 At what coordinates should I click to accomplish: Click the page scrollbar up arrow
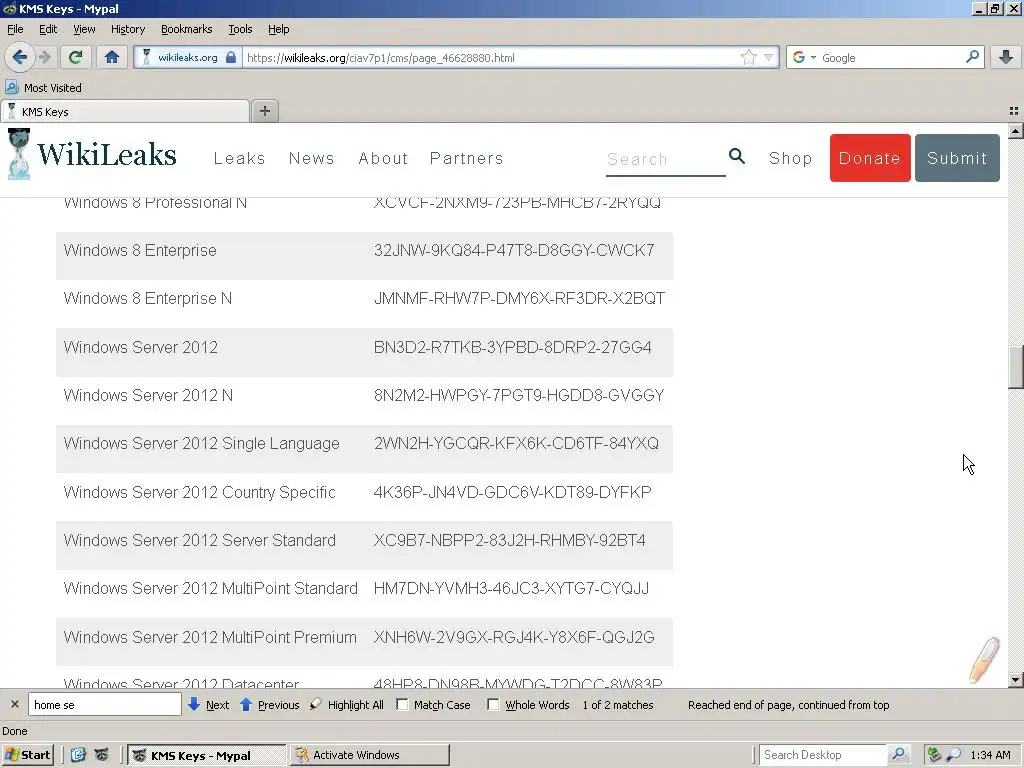coord(1015,131)
